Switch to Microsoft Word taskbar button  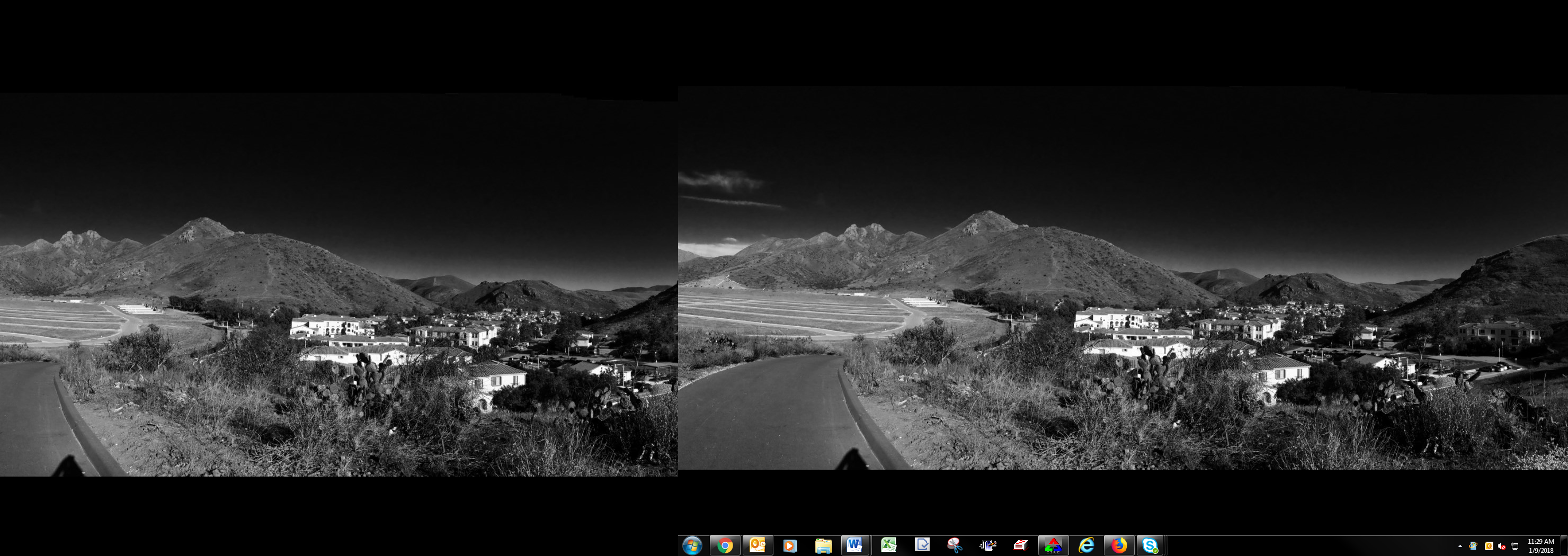pos(854,545)
